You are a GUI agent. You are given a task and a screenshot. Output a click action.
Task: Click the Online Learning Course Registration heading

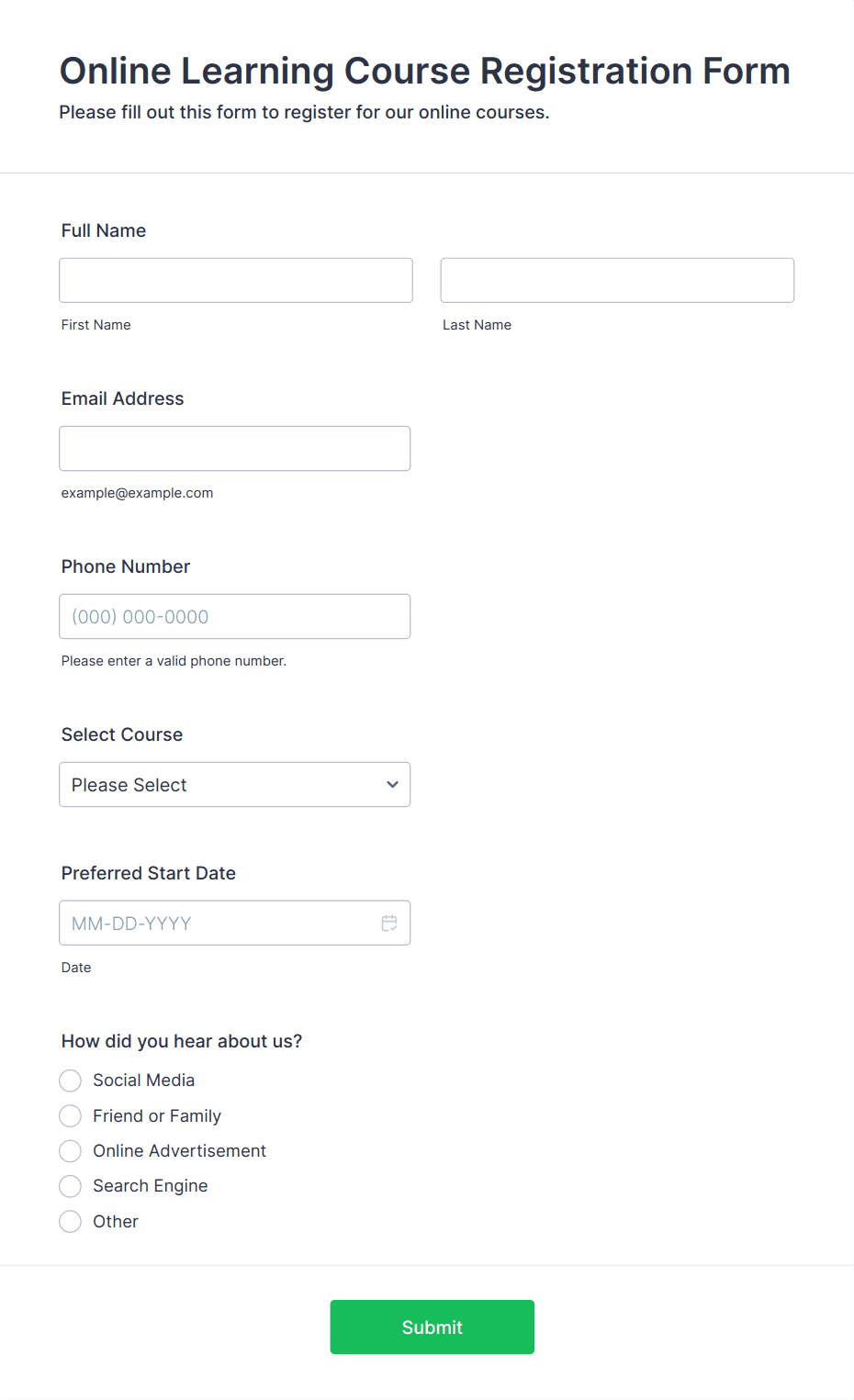point(424,71)
